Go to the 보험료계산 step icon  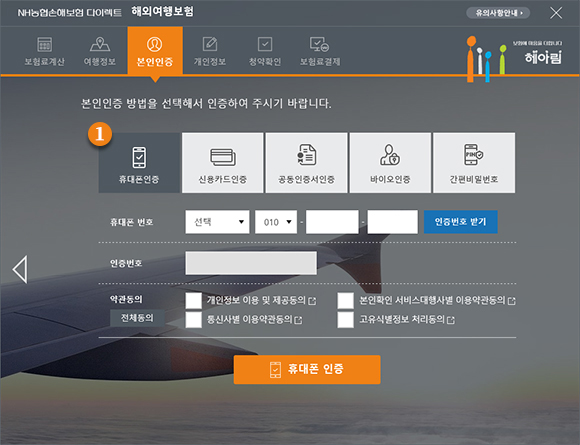(x=45, y=44)
